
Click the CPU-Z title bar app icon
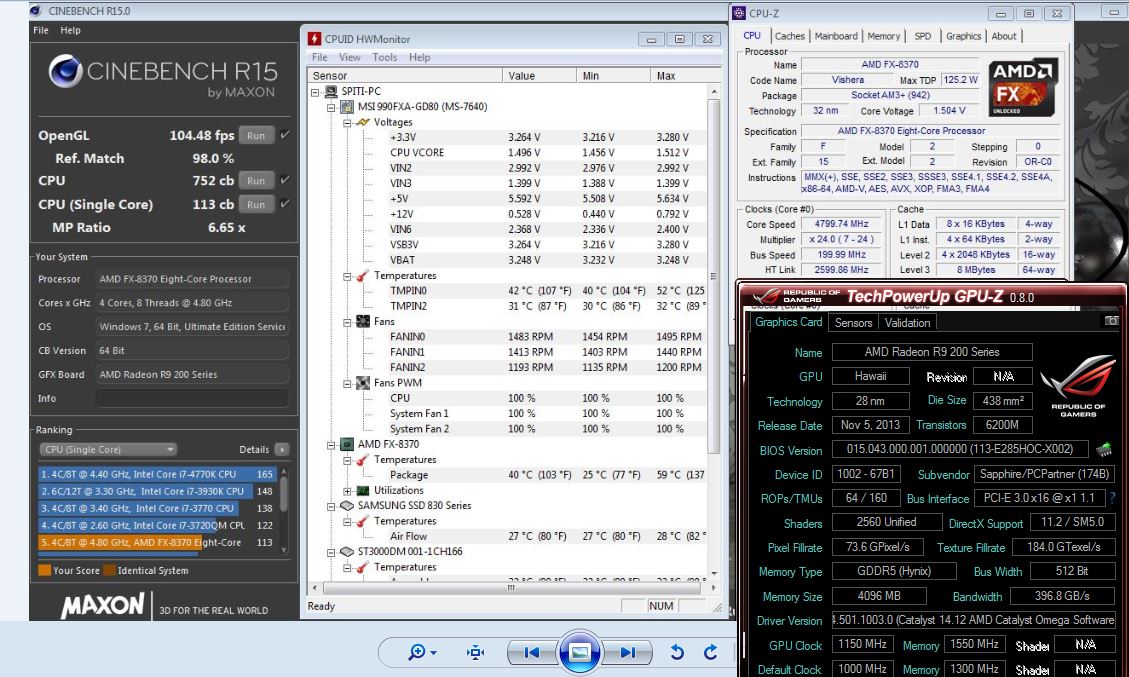[739, 13]
